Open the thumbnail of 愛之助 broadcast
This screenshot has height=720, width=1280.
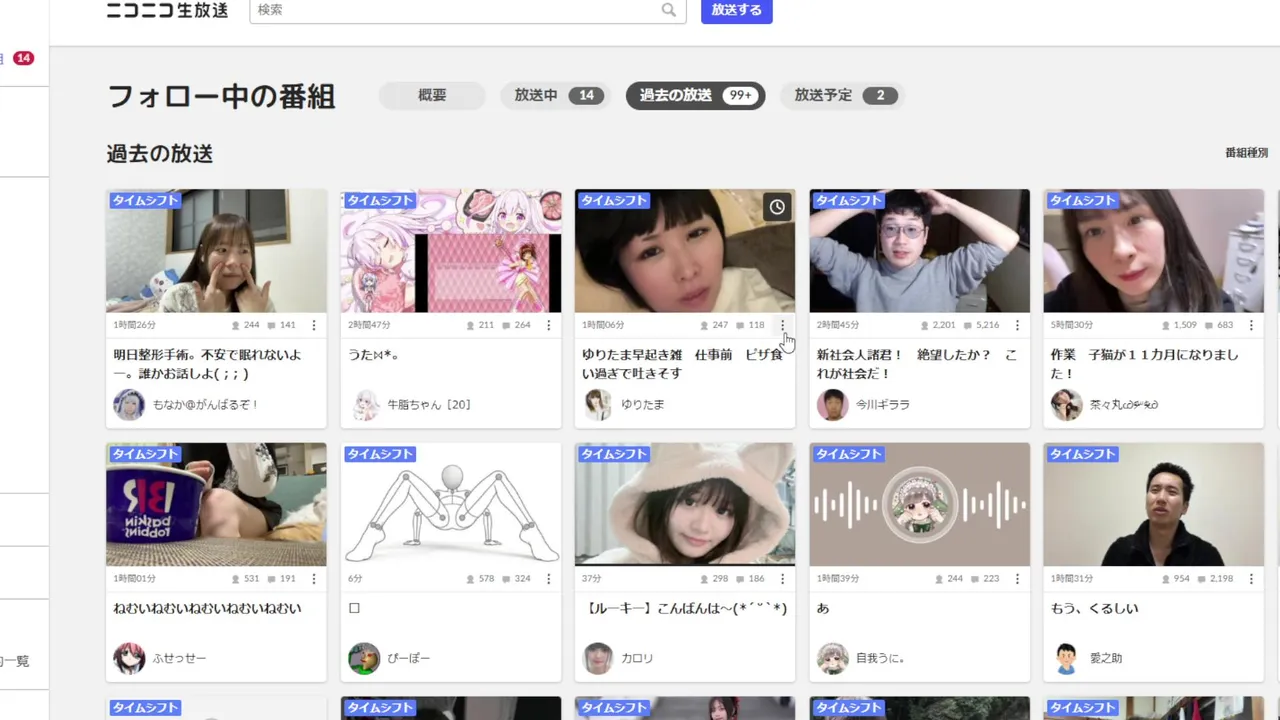[1153, 505]
